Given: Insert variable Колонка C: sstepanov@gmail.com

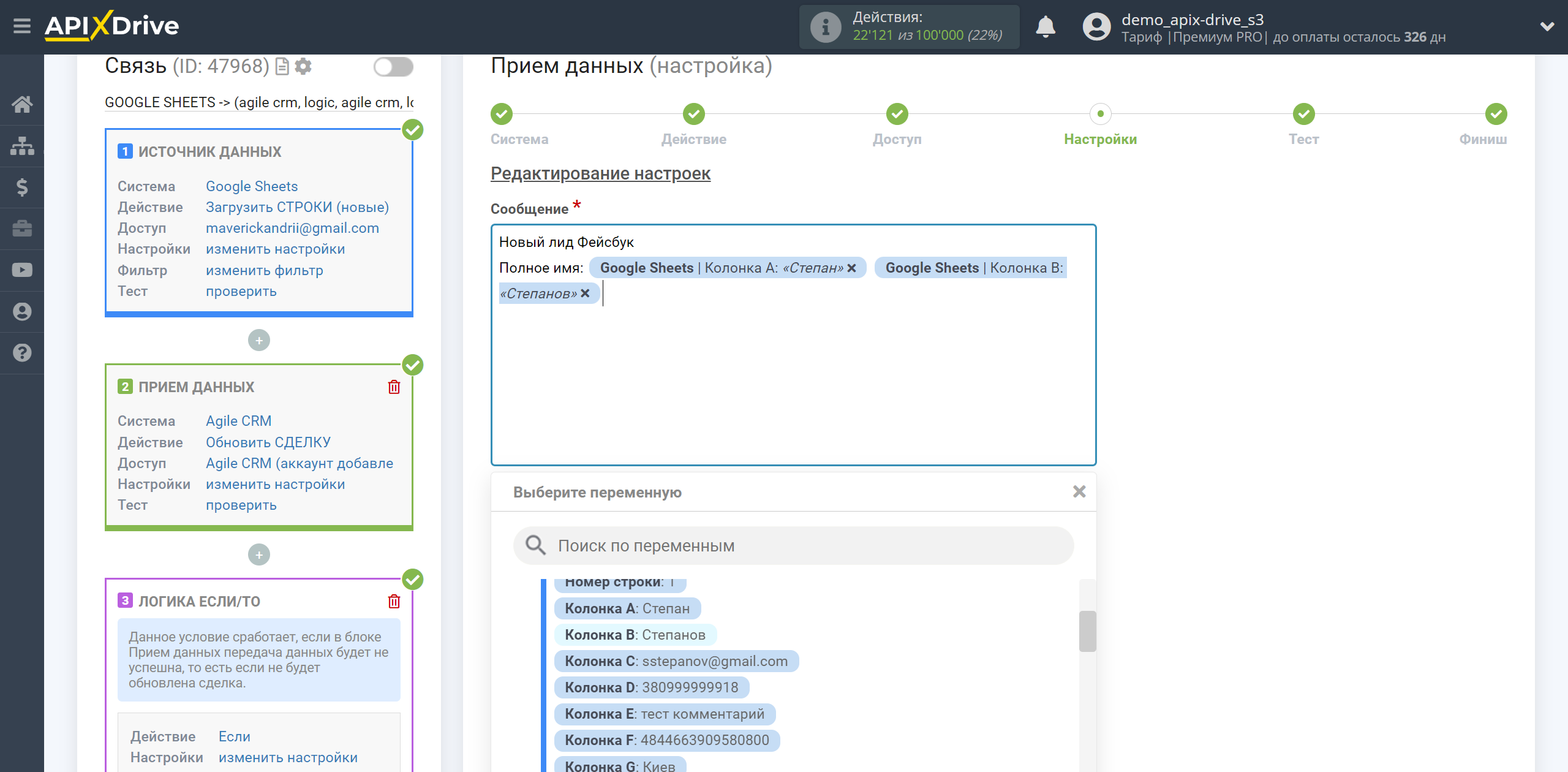Looking at the screenshot, I should [676, 661].
